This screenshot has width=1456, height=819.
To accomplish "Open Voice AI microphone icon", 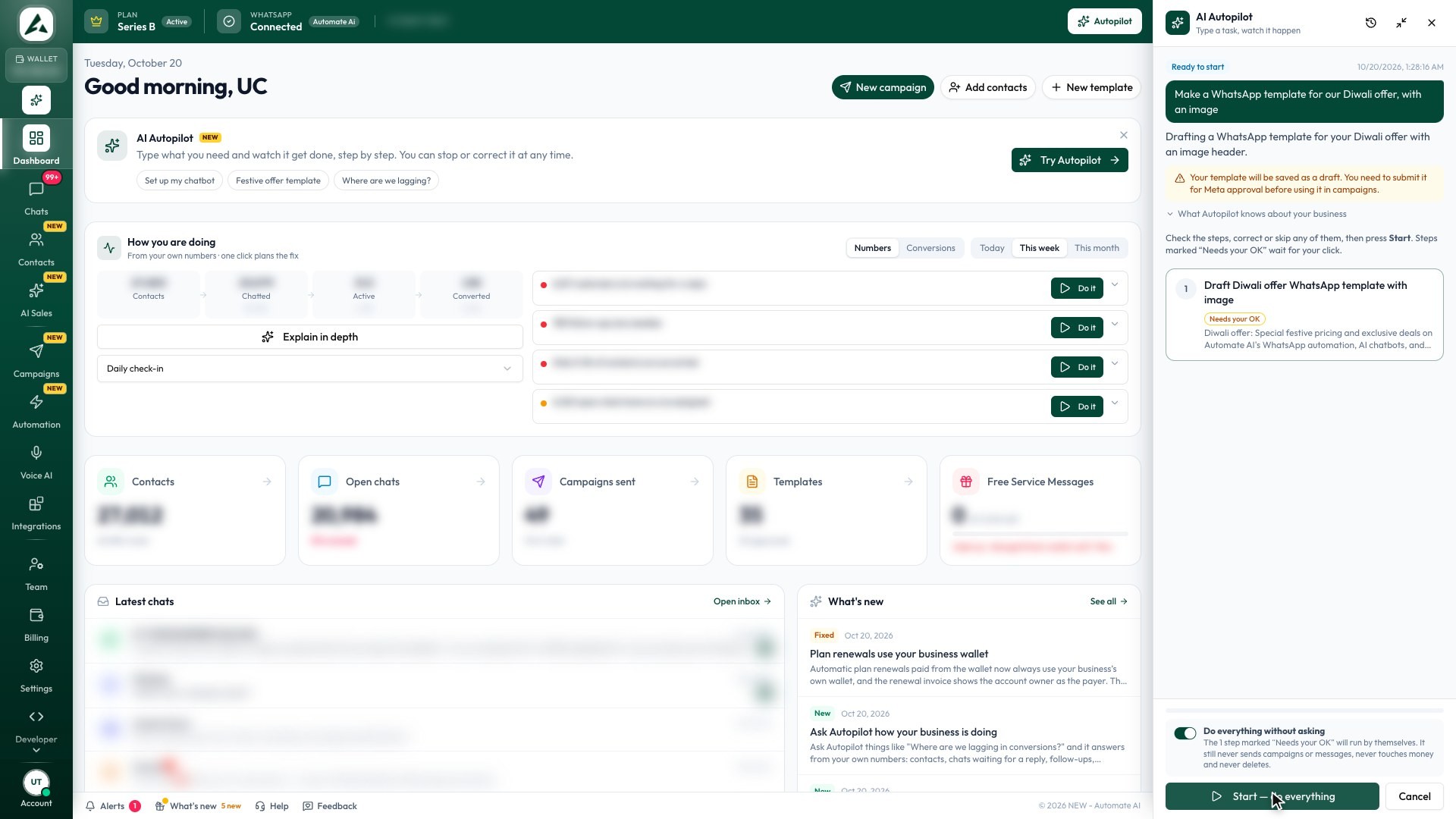I will tap(36, 453).
